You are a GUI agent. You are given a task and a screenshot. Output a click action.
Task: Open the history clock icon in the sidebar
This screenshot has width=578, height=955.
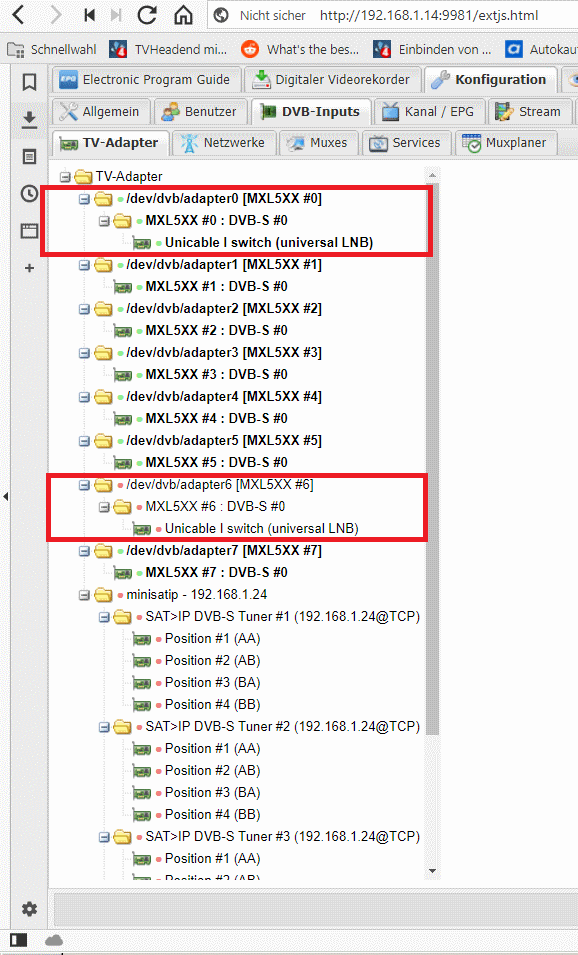click(x=29, y=194)
